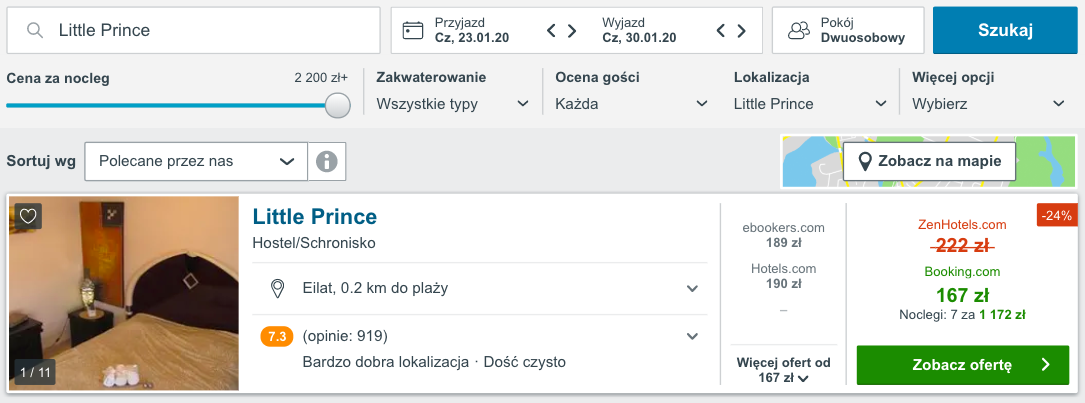Go to next check-in date
1085x403 pixels.
pos(572,30)
